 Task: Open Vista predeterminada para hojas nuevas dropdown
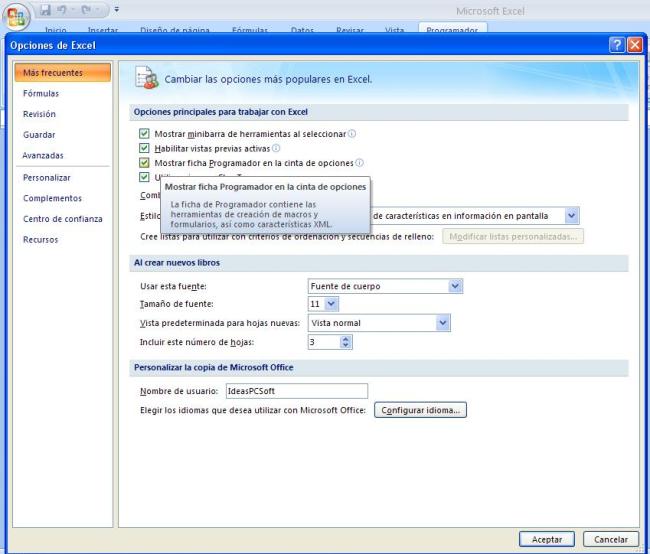(443, 323)
